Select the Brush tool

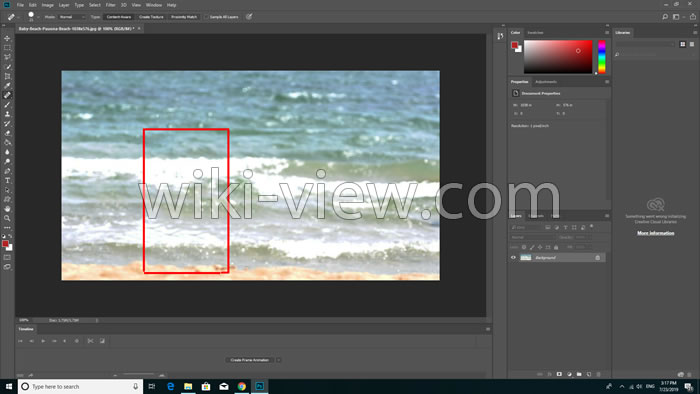pos(7,105)
